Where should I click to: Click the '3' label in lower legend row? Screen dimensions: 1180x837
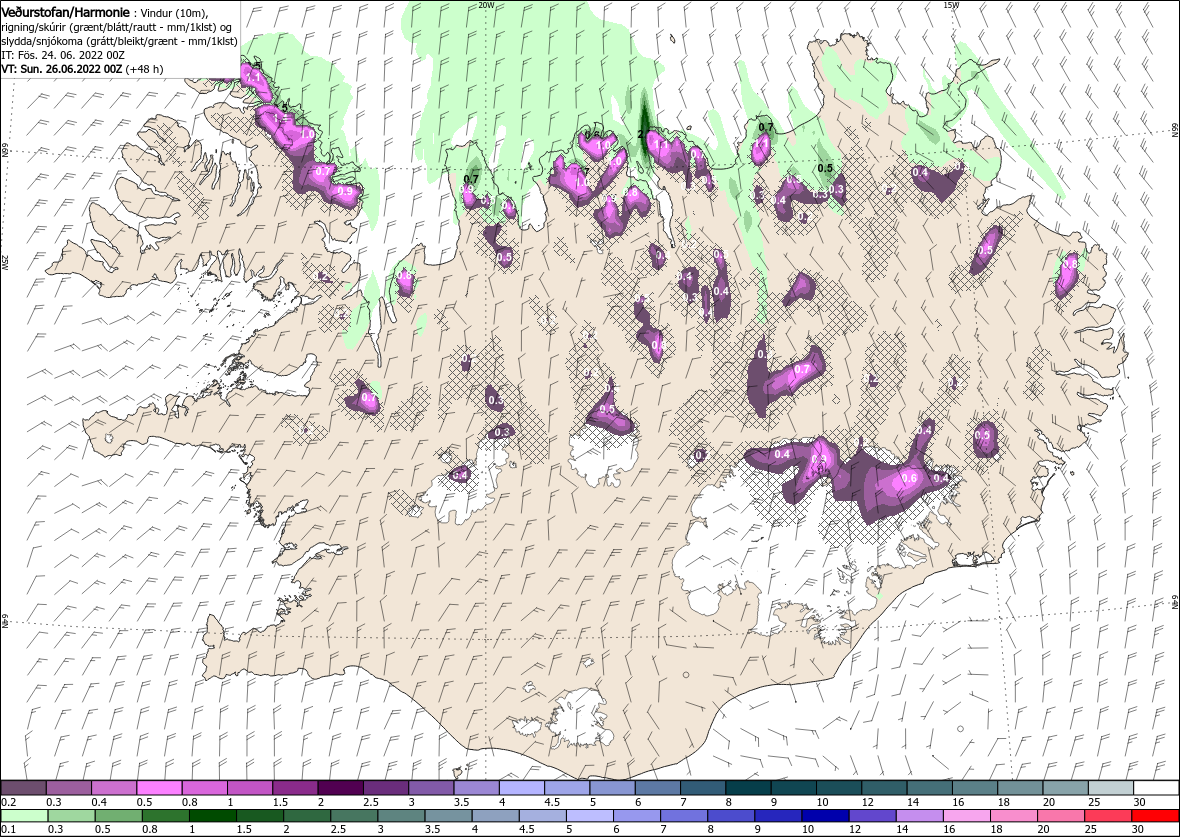pyautogui.click(x=380, y=829)
